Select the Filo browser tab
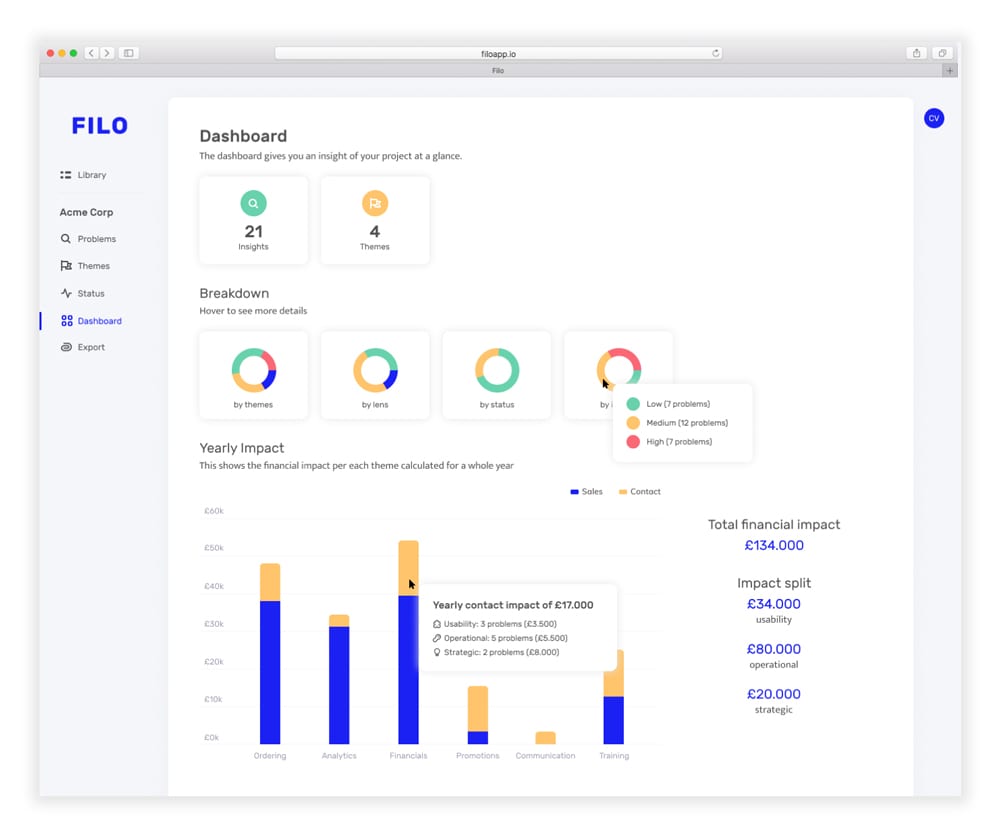Image resolution: width=1000 pixels, height=837 pixels. 497,71
